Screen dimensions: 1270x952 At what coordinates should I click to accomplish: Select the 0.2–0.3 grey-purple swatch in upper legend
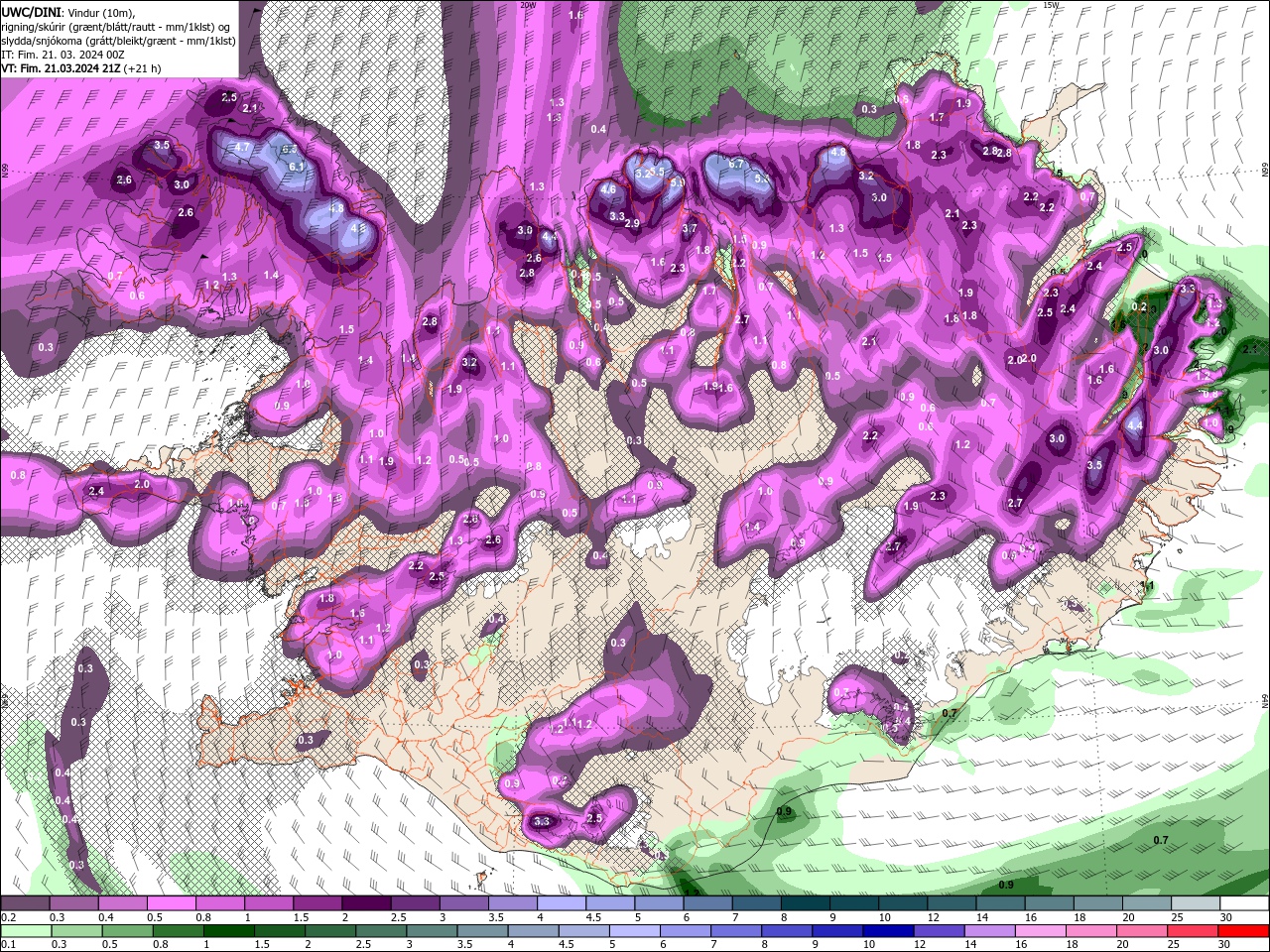pos(25,904)
